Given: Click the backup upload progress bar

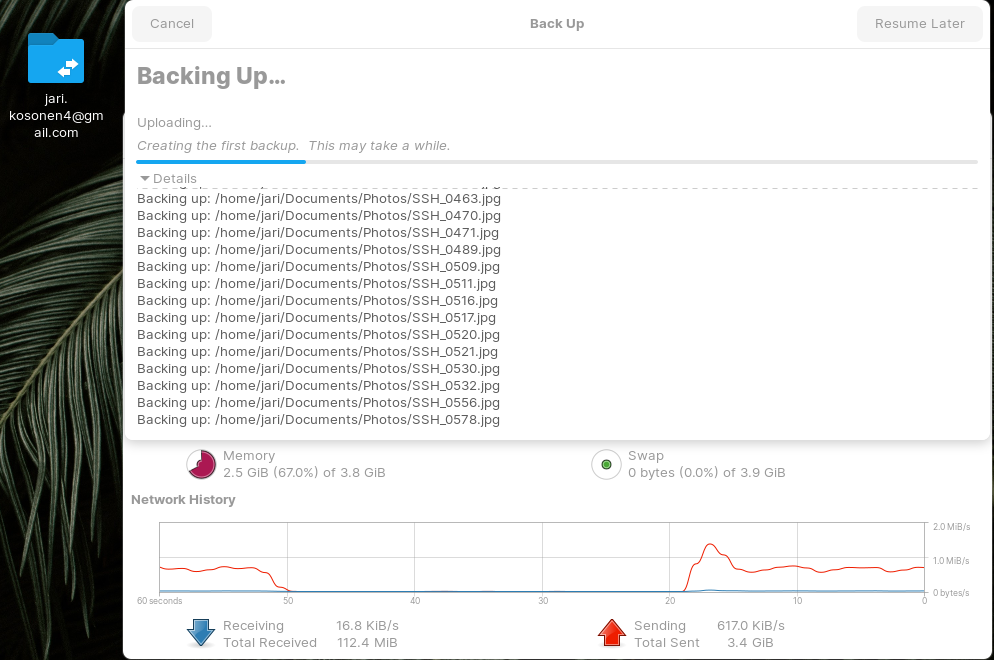Looking at the screenshot, I should click(556, 161).
